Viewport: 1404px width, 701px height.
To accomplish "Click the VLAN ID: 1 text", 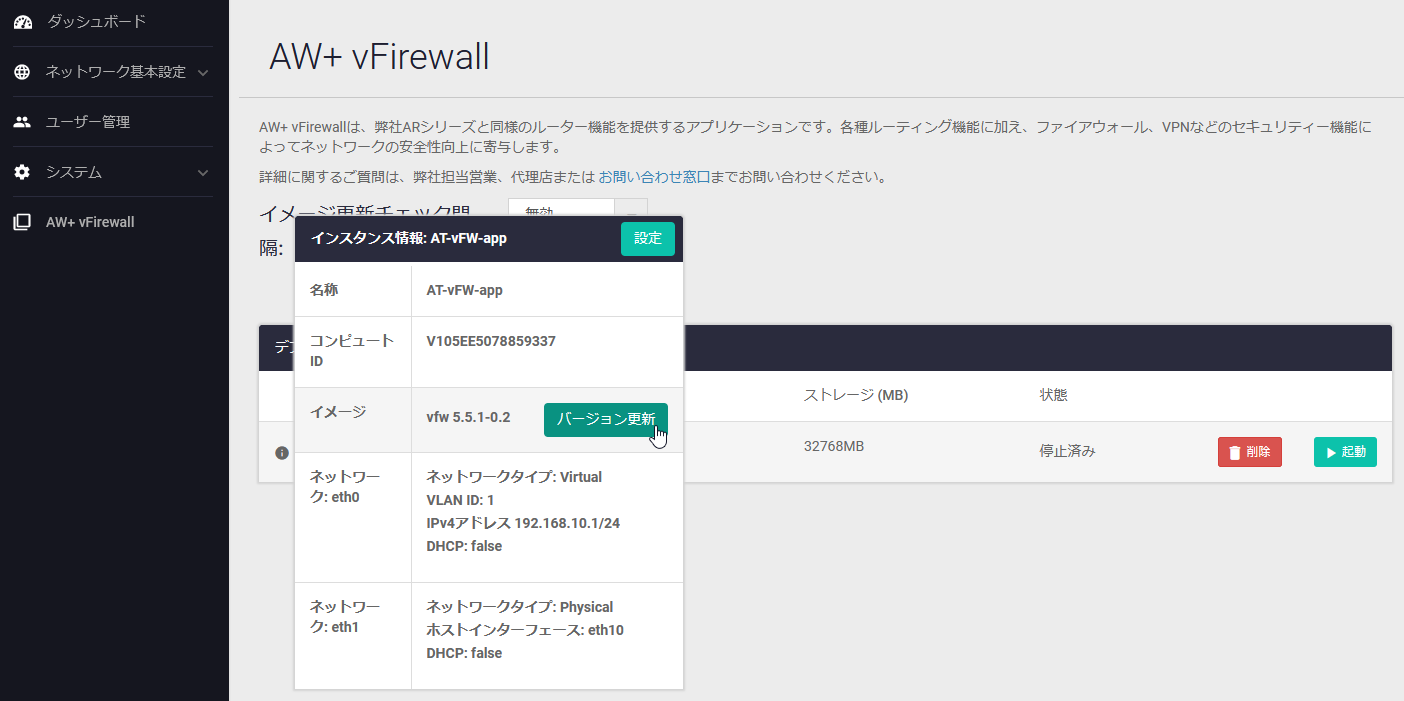I will 461,500.
